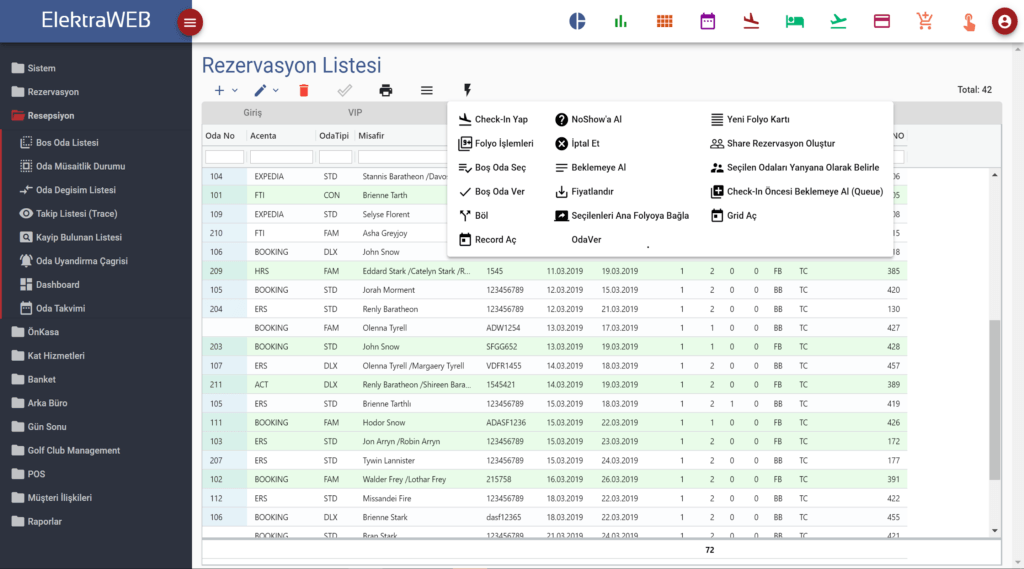Screen dimensions: 1024x569
Task: Open the red credit card icon
Action: 882,21
